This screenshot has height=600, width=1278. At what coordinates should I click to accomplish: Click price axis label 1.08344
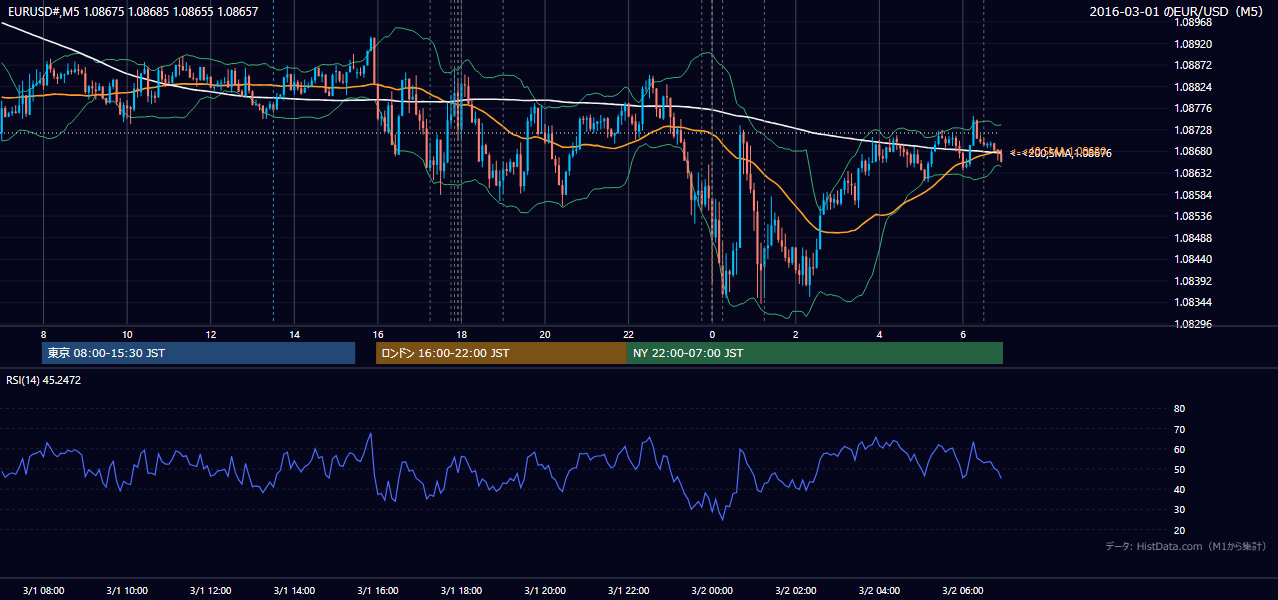(1193, 302)
